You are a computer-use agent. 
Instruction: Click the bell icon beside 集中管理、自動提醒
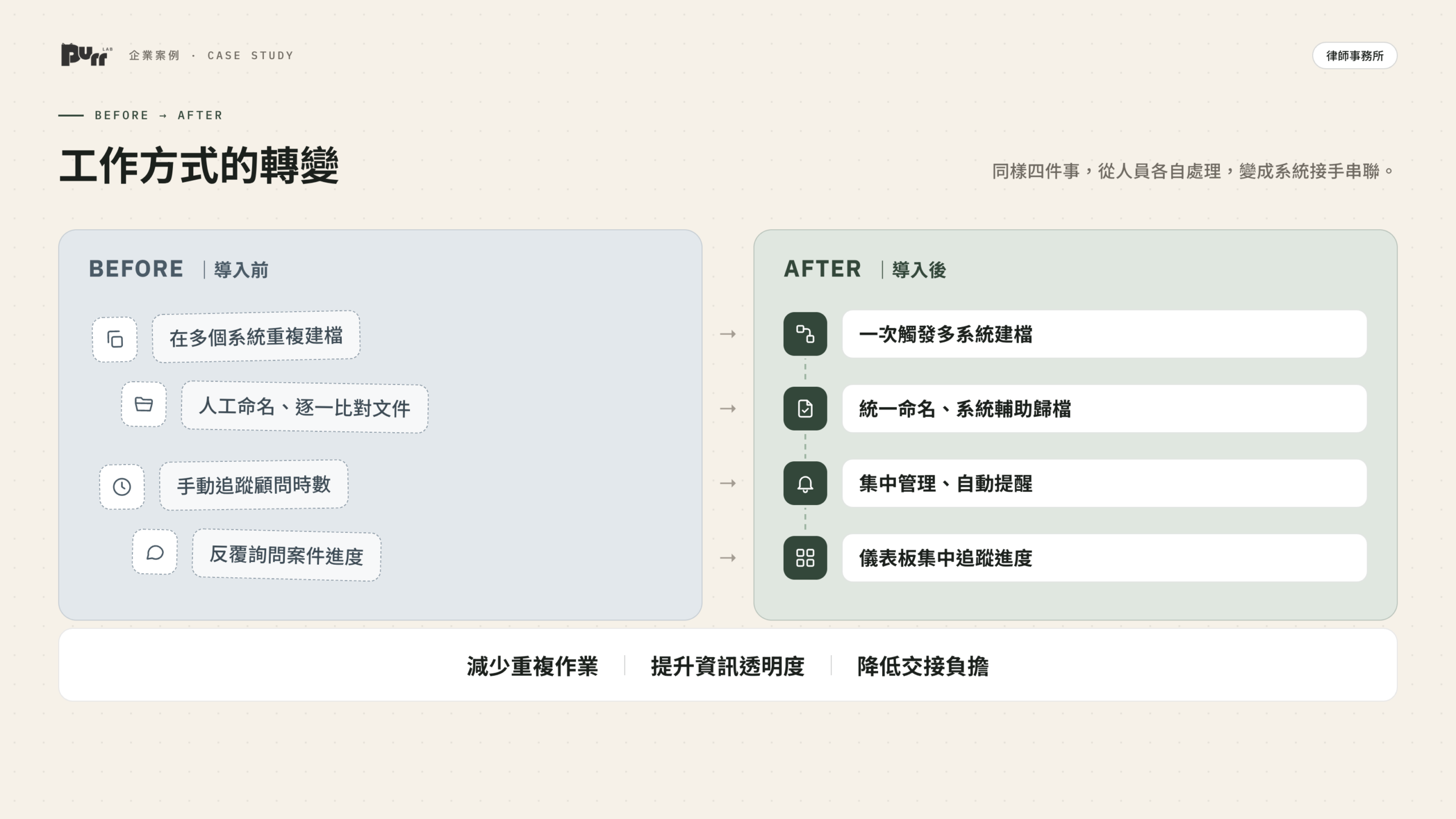pyautogui.click(x=805, y=483)
